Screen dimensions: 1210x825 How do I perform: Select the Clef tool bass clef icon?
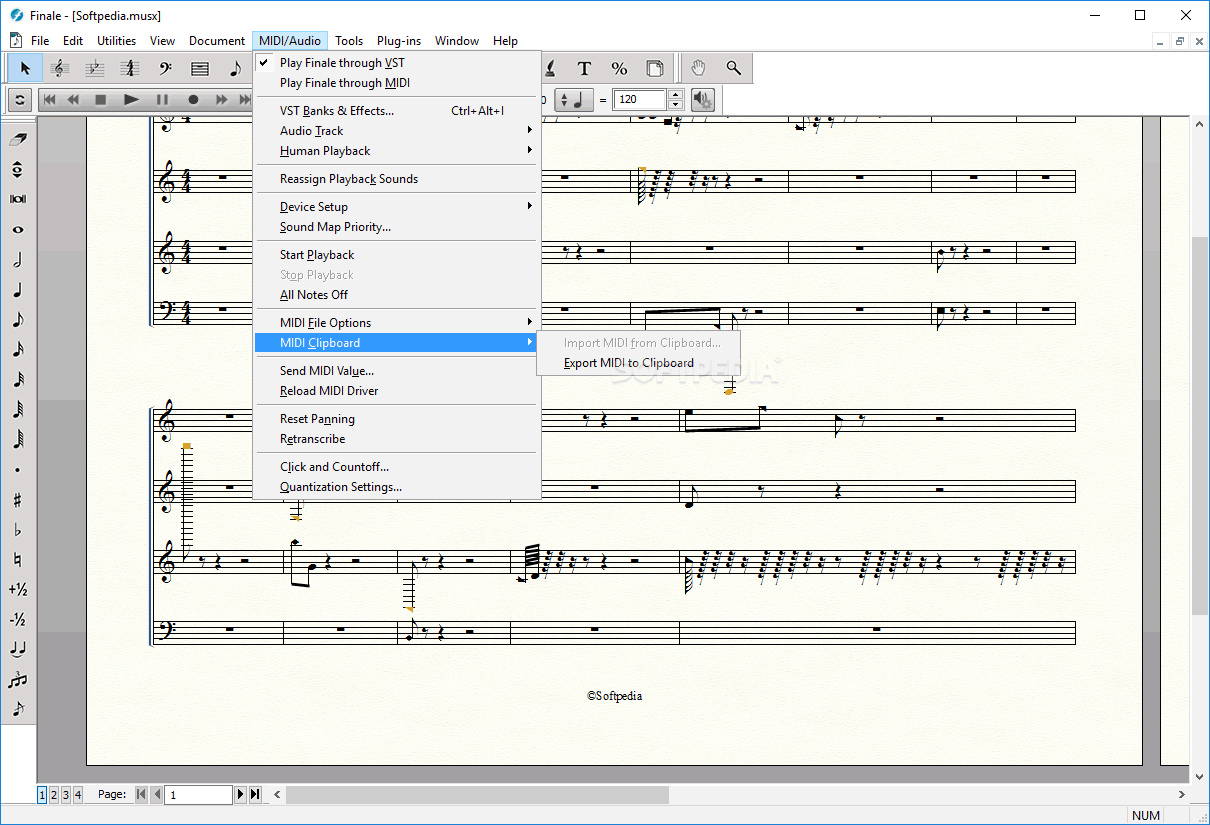coord(165,68)
